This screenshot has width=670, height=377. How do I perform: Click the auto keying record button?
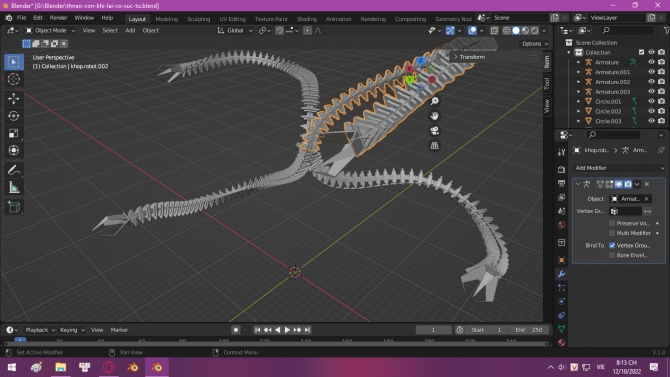pyautogui.click(x=236, y=330)
